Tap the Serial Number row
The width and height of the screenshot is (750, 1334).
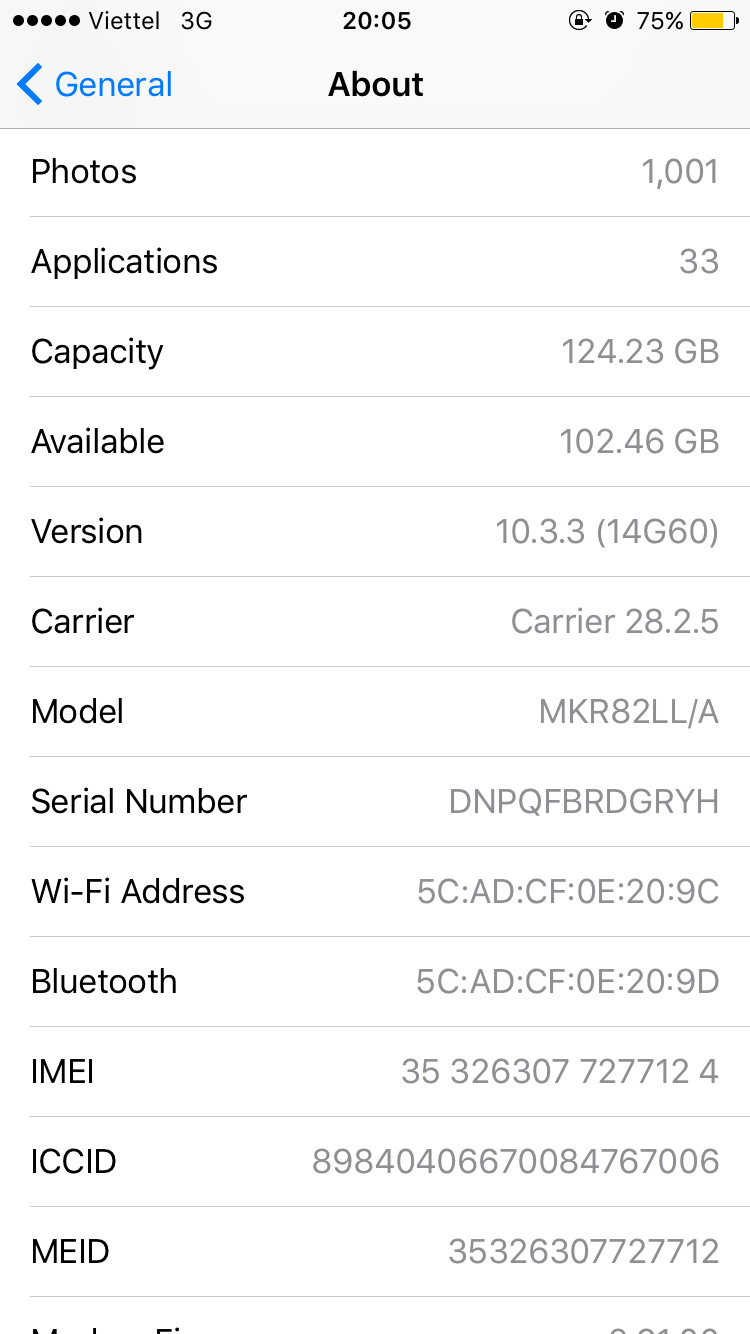(375, 802)
